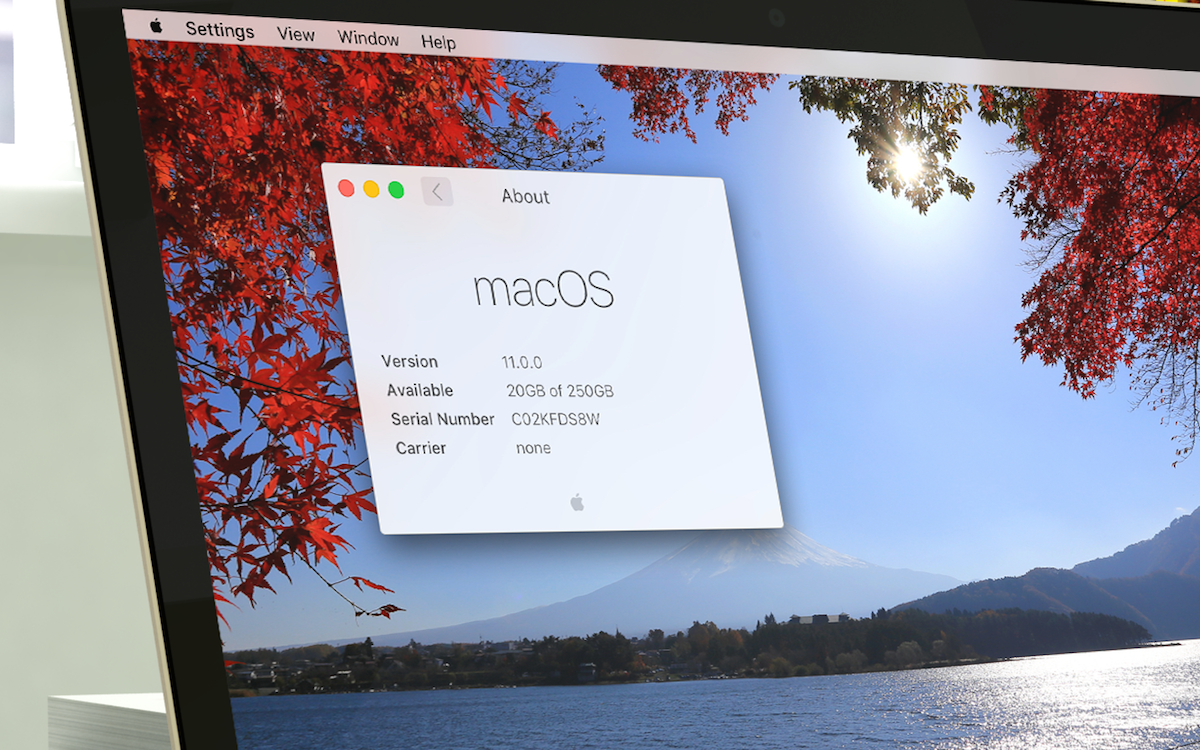Screen dimensions: 1200x750
Task: Maximize the About window with green button
Action: click(x=396, y=190)
